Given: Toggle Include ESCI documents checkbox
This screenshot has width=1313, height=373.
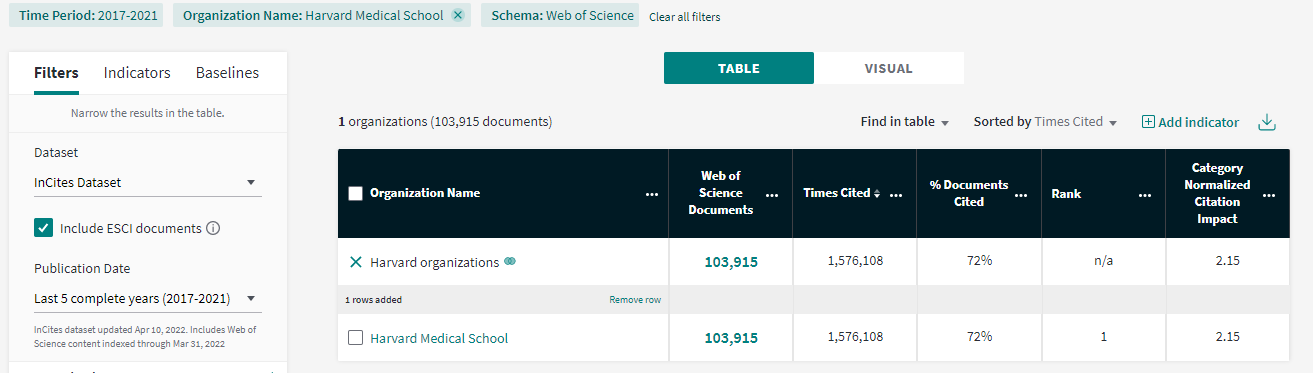Looking at the screenshot, I should [43, 228].
